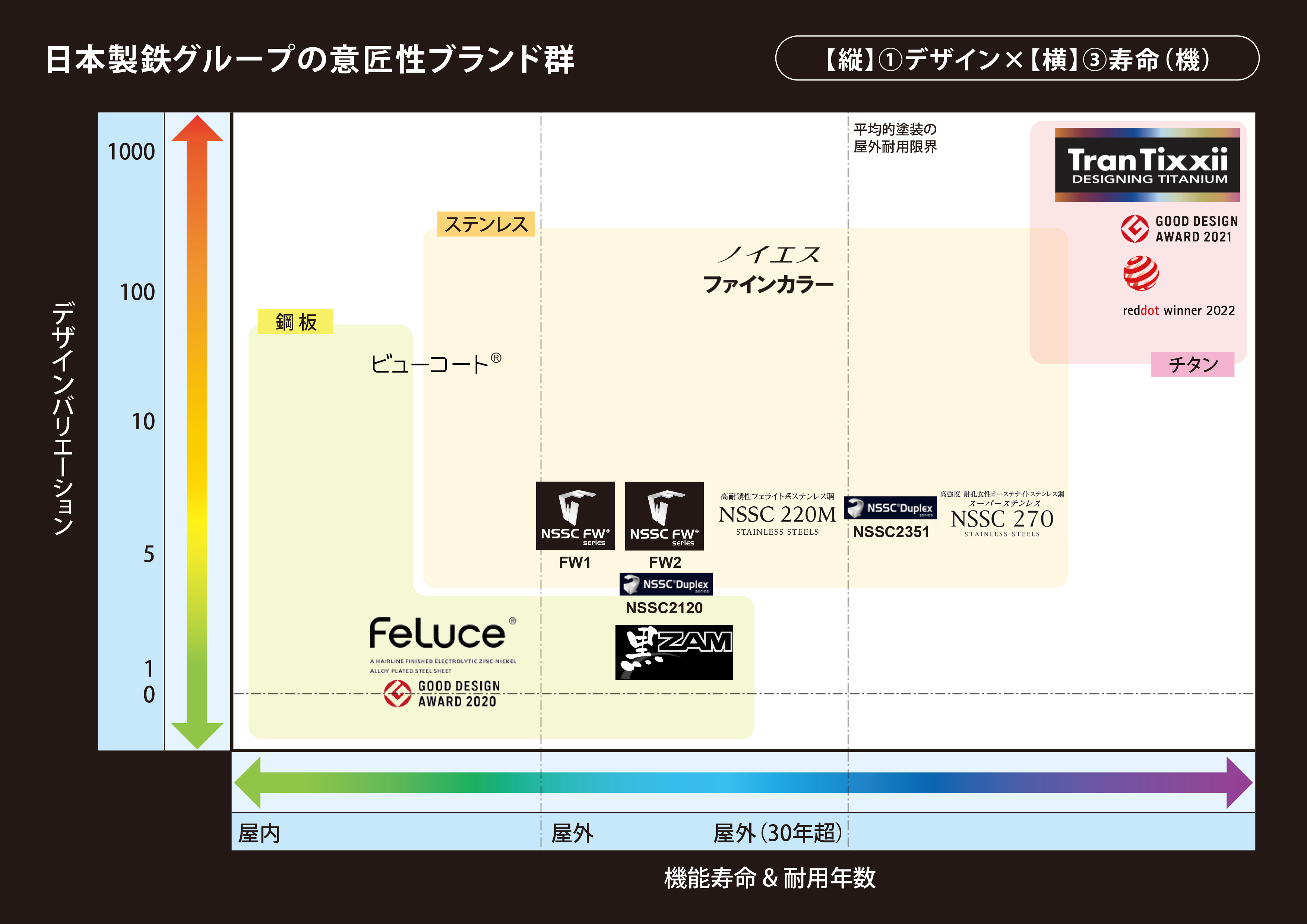Click the NSSC 270 stainless steels logo
This screenshot has height=924, width=1307.
coord(1001,517)
